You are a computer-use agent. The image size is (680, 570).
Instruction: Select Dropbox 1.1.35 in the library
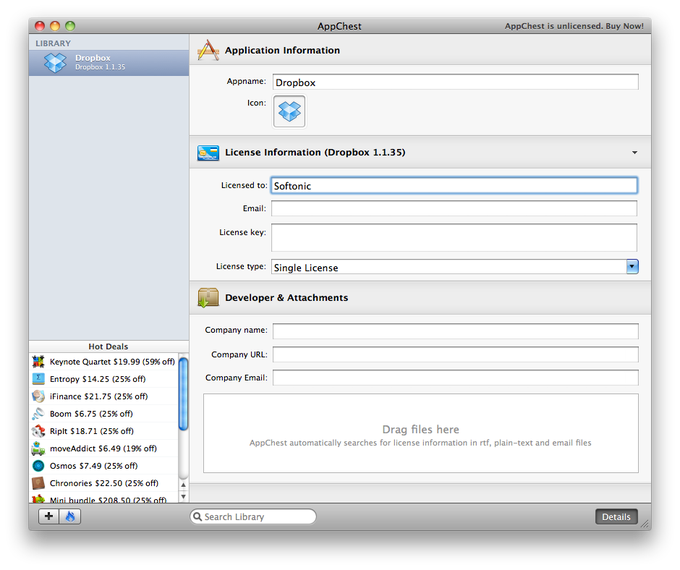(x=109, y=63)
